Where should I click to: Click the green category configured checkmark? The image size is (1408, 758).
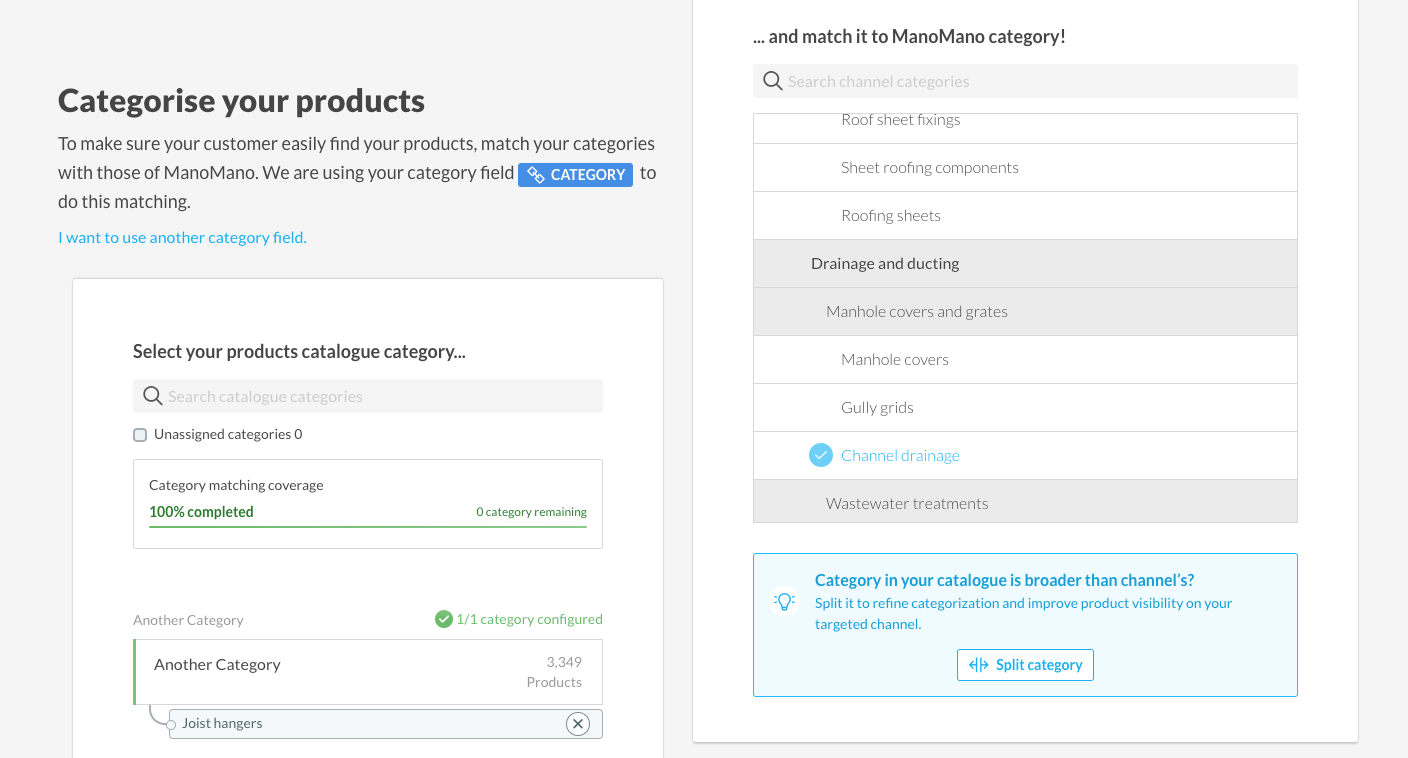444,619
